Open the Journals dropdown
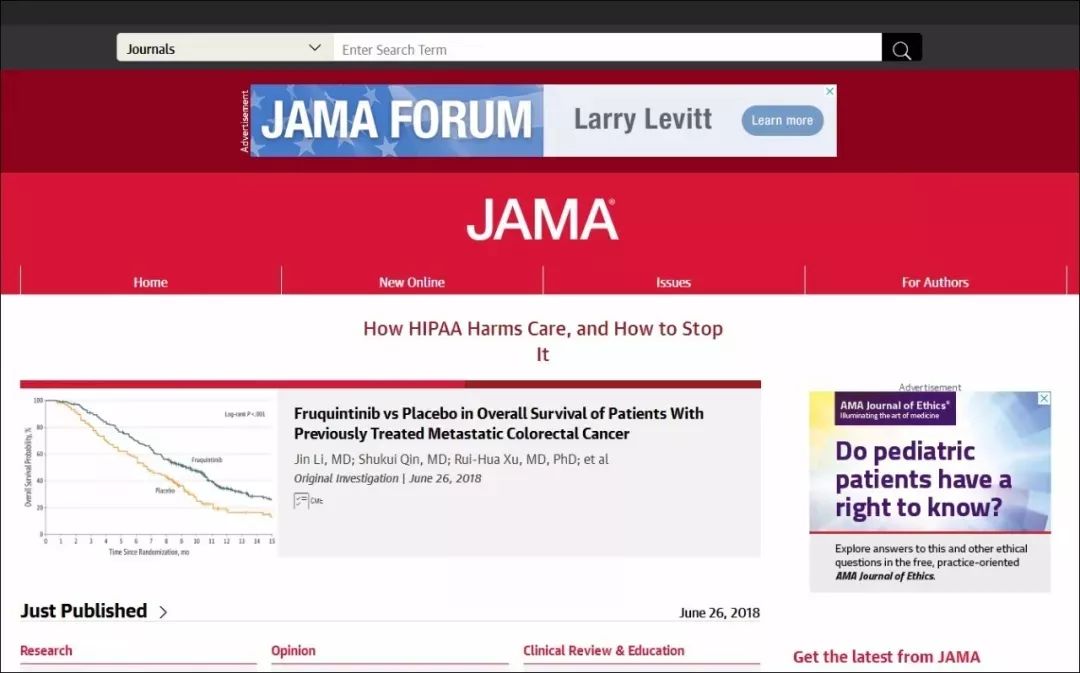1080x673 pixels. coord(225,48)
